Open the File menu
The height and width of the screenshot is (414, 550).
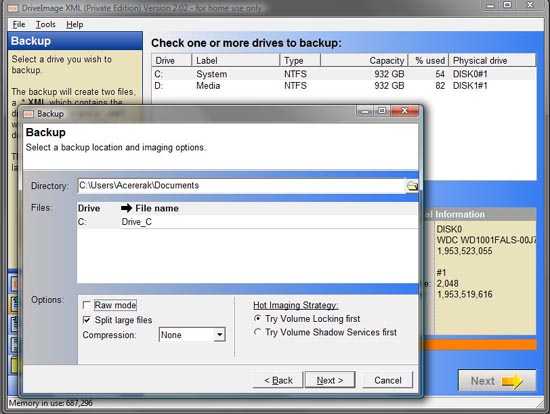tap(19, 25)
